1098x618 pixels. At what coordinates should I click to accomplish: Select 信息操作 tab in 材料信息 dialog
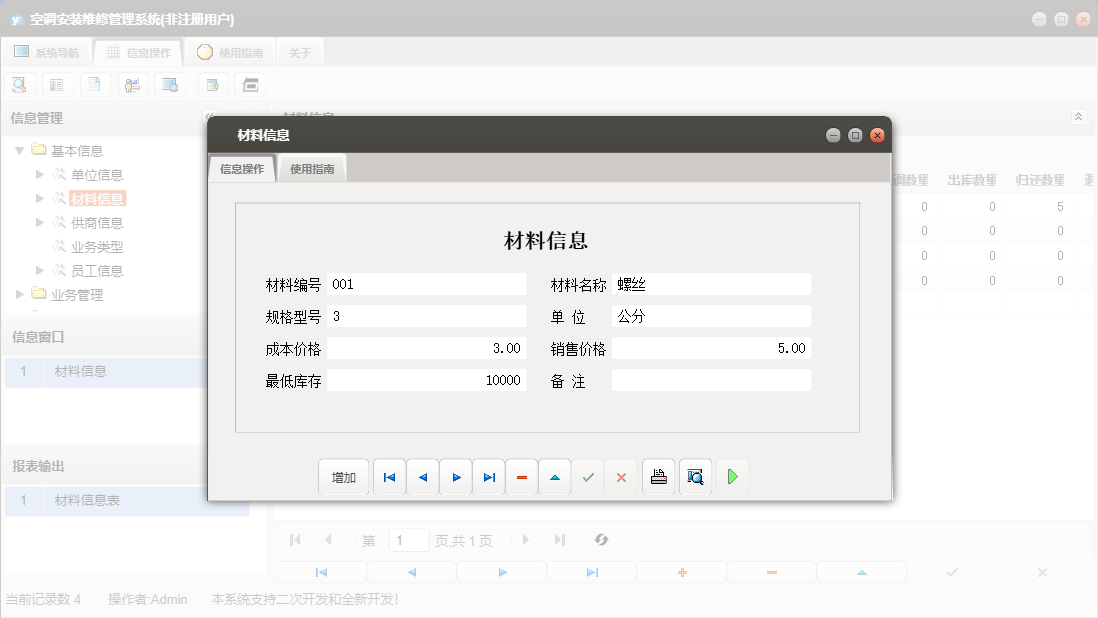pos(242,169)
